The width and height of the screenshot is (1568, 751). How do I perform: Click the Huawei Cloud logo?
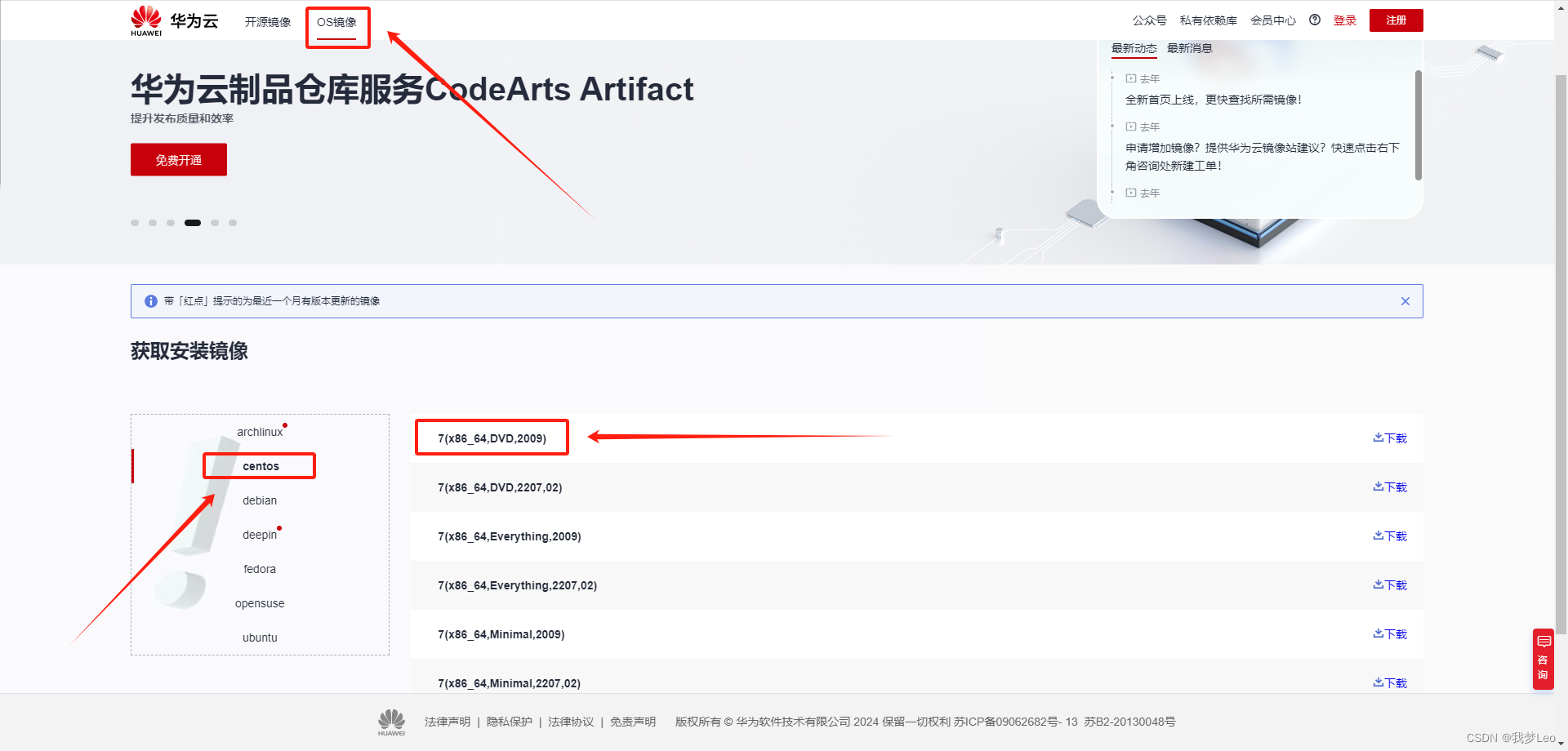click(175, 20)
